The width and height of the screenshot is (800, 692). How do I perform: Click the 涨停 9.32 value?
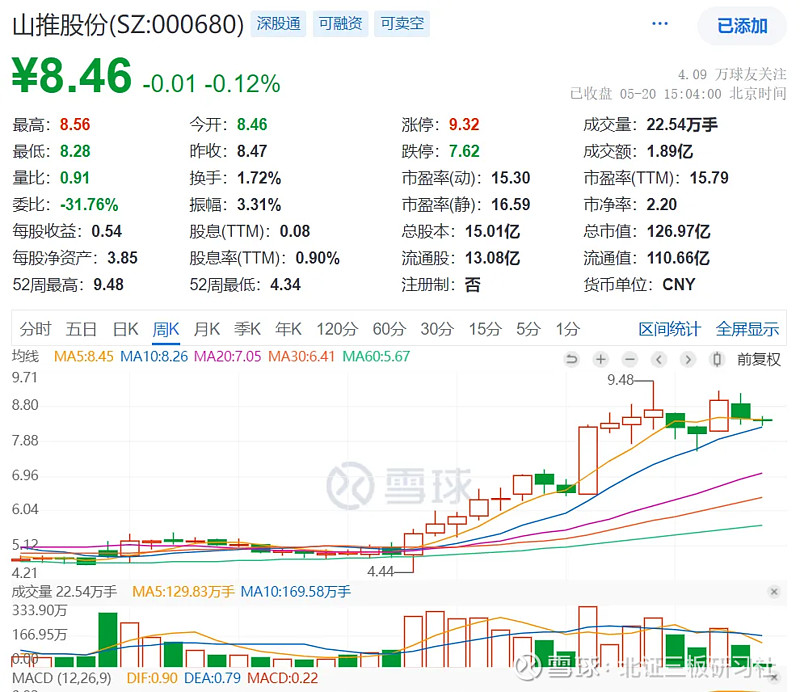(464, 125)
